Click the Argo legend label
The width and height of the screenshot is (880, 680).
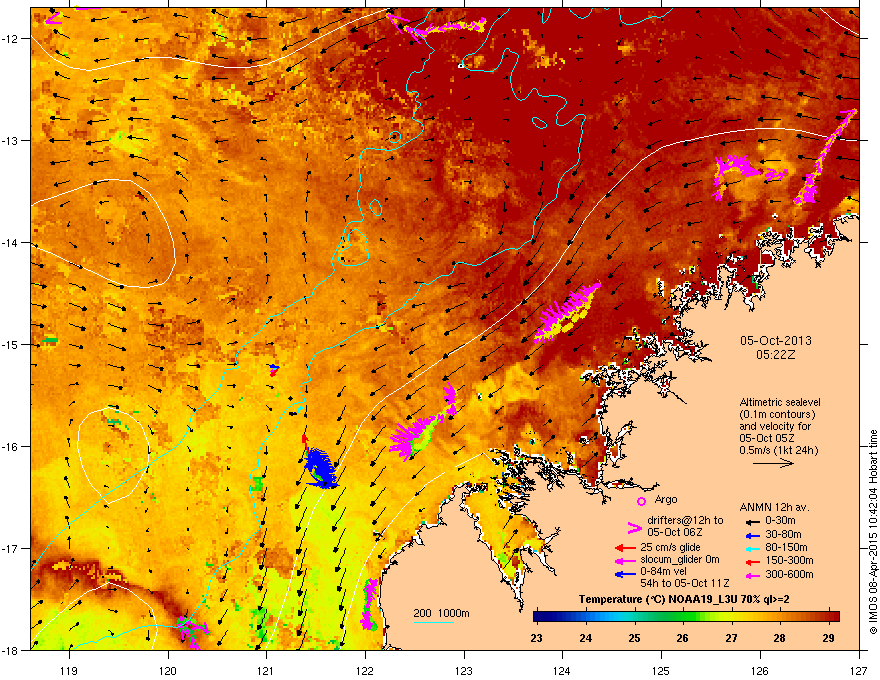click(666, 500)
